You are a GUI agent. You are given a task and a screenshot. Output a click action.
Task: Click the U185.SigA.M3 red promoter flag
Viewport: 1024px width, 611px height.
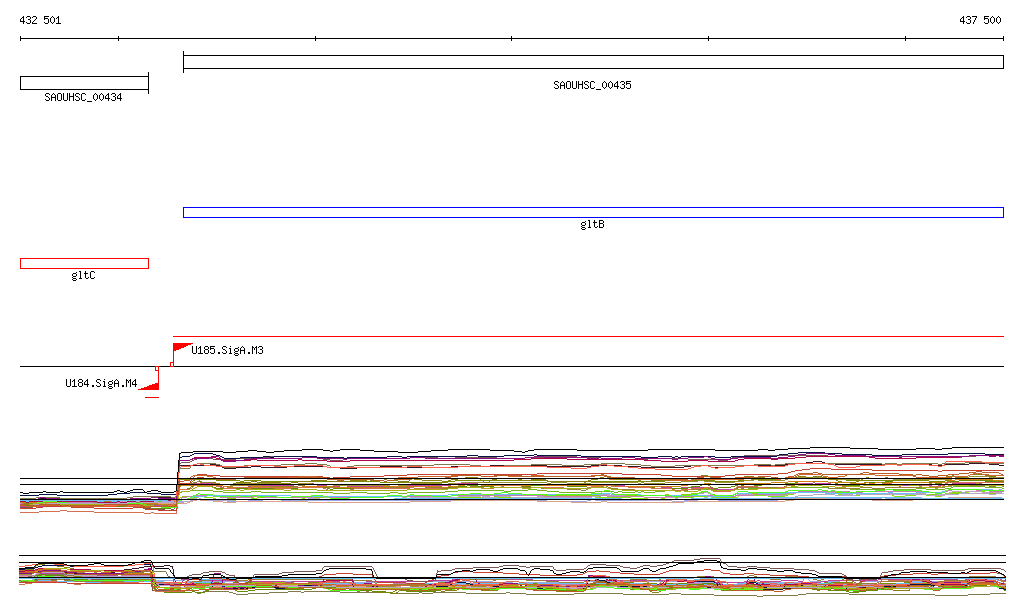[180, 348]
